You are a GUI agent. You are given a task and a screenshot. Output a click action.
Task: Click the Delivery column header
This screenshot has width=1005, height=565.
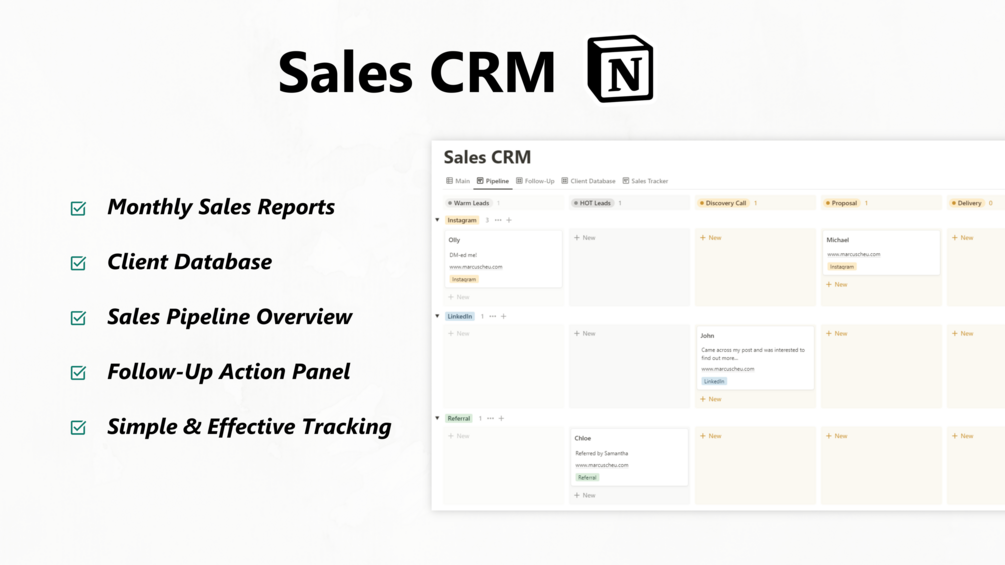click(x=967, y=203)
